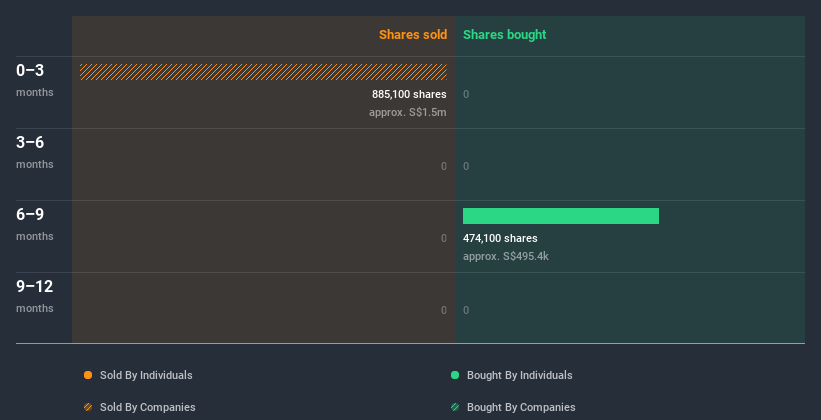Select the Bought By Individuals legend label
The height and width of the screenshot is (420, 821).
pos(519,375)
